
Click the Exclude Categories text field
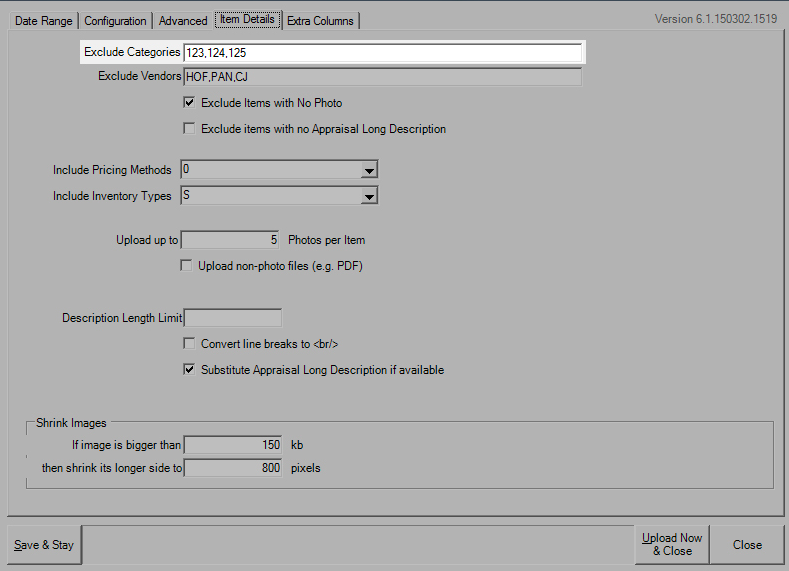[382, 52]
